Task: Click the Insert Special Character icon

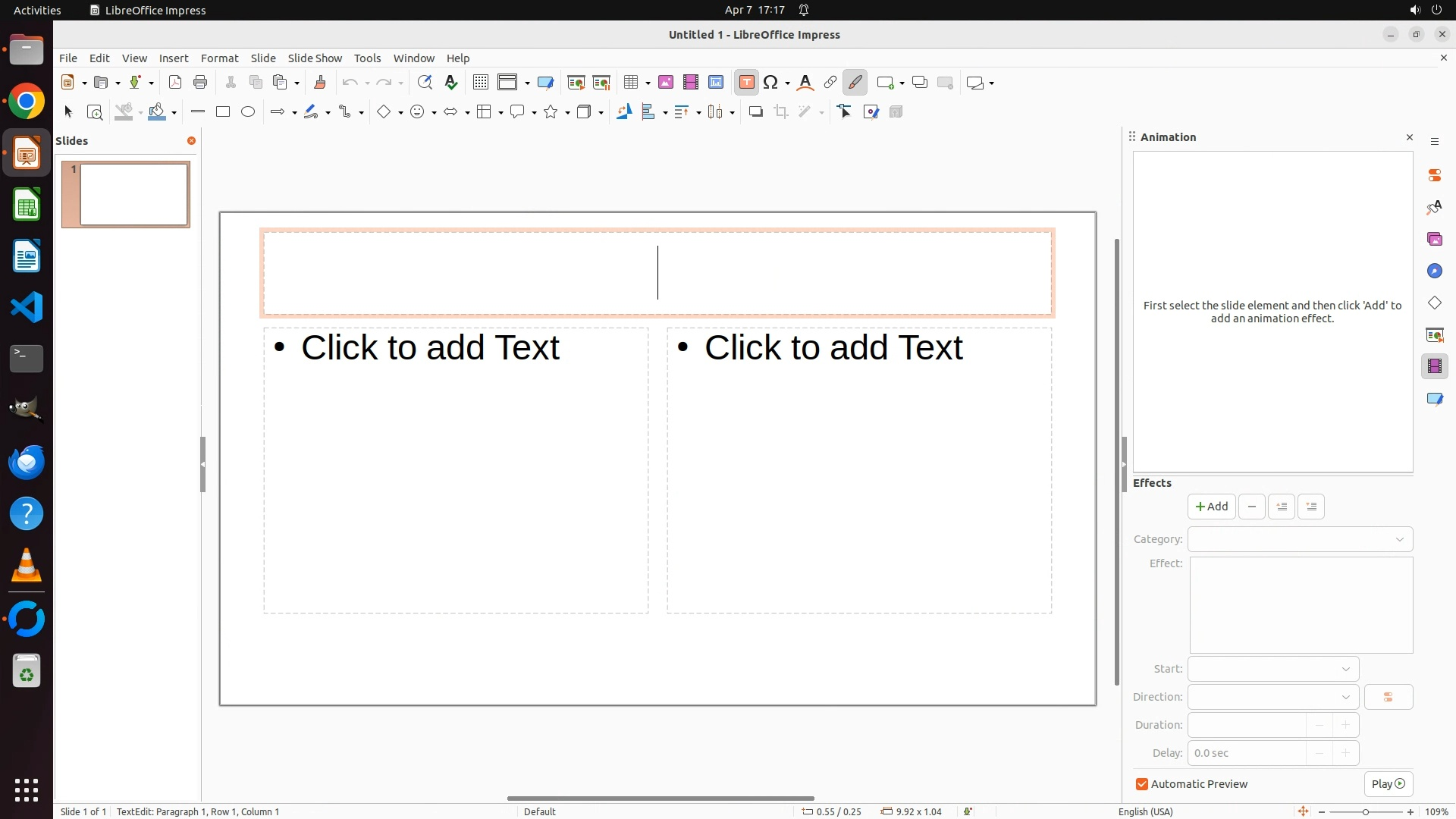Action: (x=771, y=83)
